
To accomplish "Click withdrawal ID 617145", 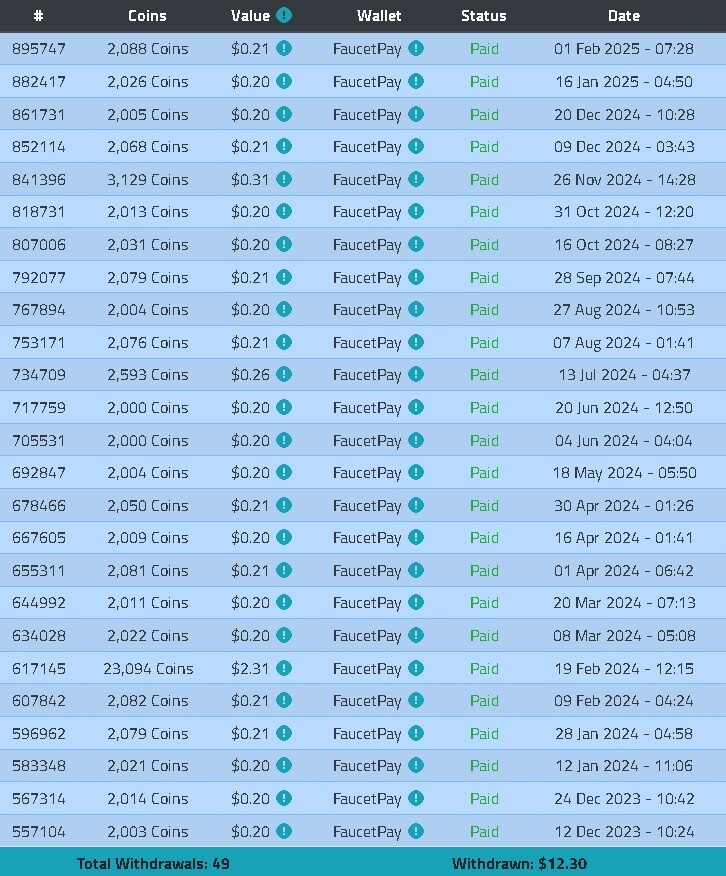I will (x=39, y=668).
